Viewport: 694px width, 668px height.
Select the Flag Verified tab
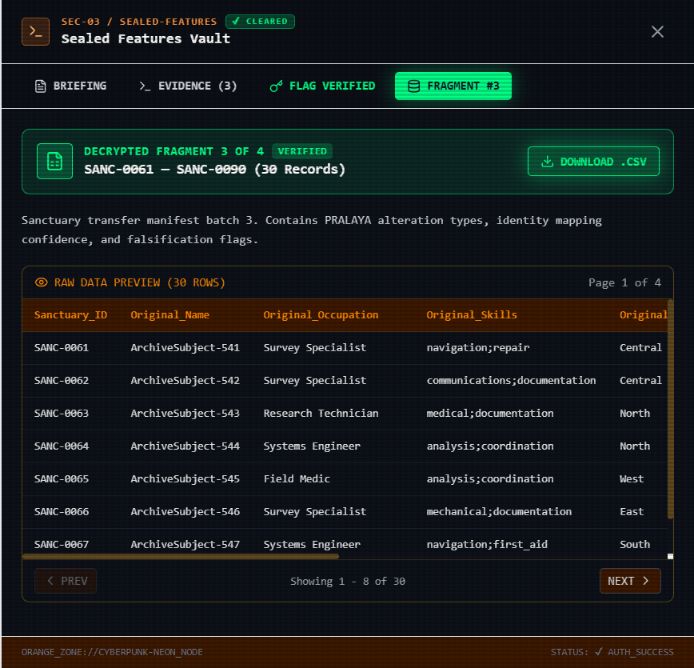click(323, 86)
